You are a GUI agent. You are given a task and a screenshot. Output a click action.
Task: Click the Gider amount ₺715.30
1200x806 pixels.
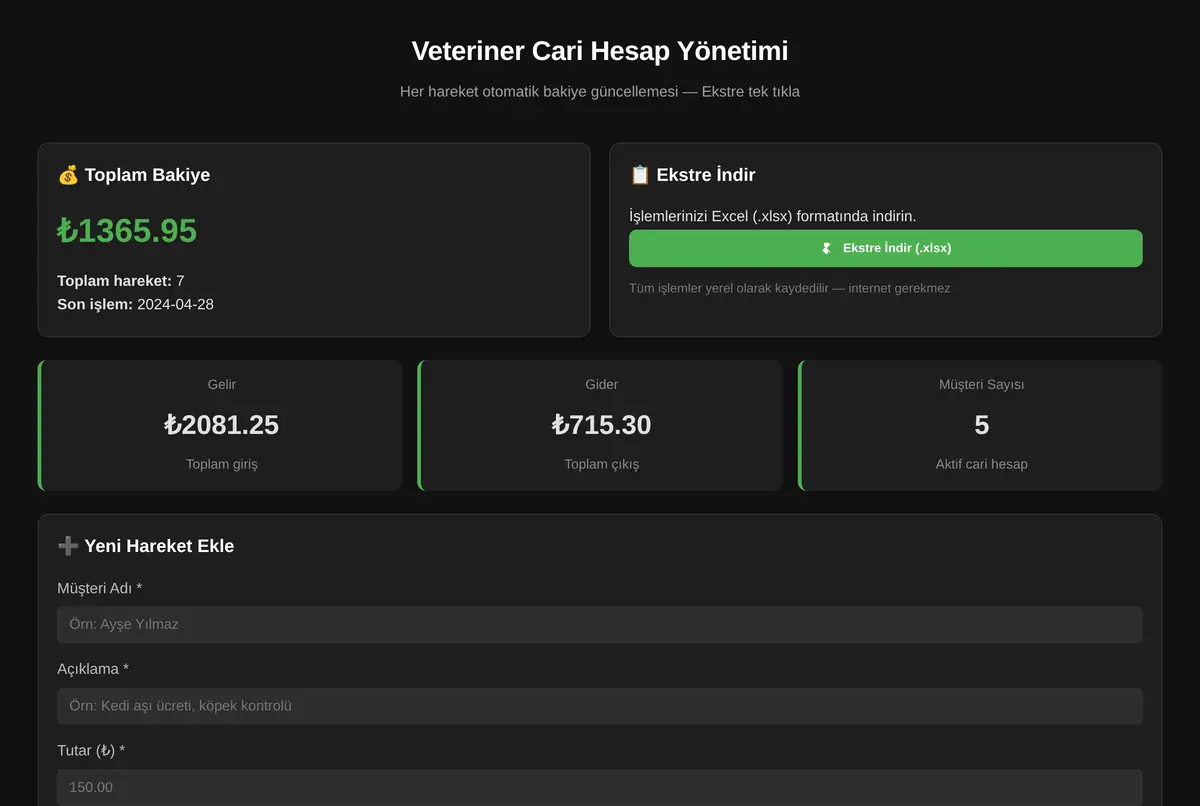(x=601, y=425)
